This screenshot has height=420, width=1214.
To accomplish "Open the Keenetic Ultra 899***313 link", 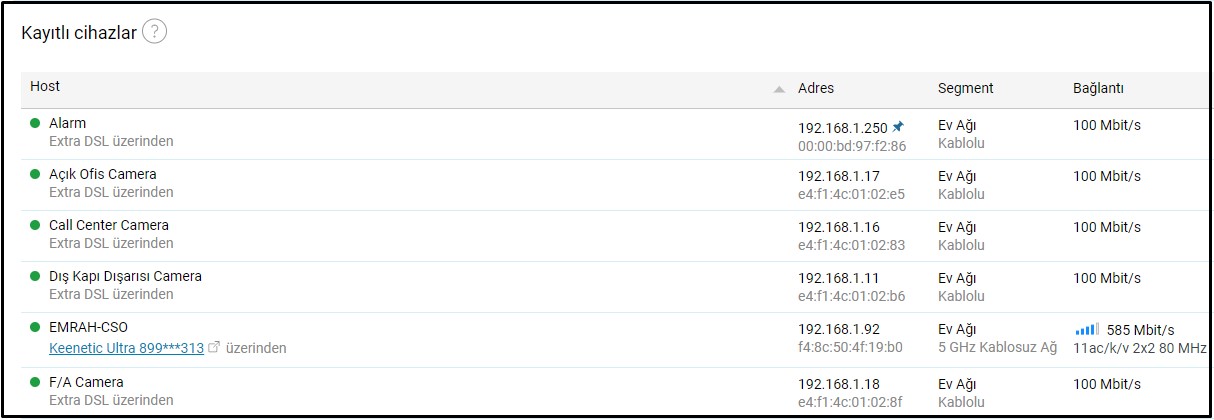I will tap(126, 348).
